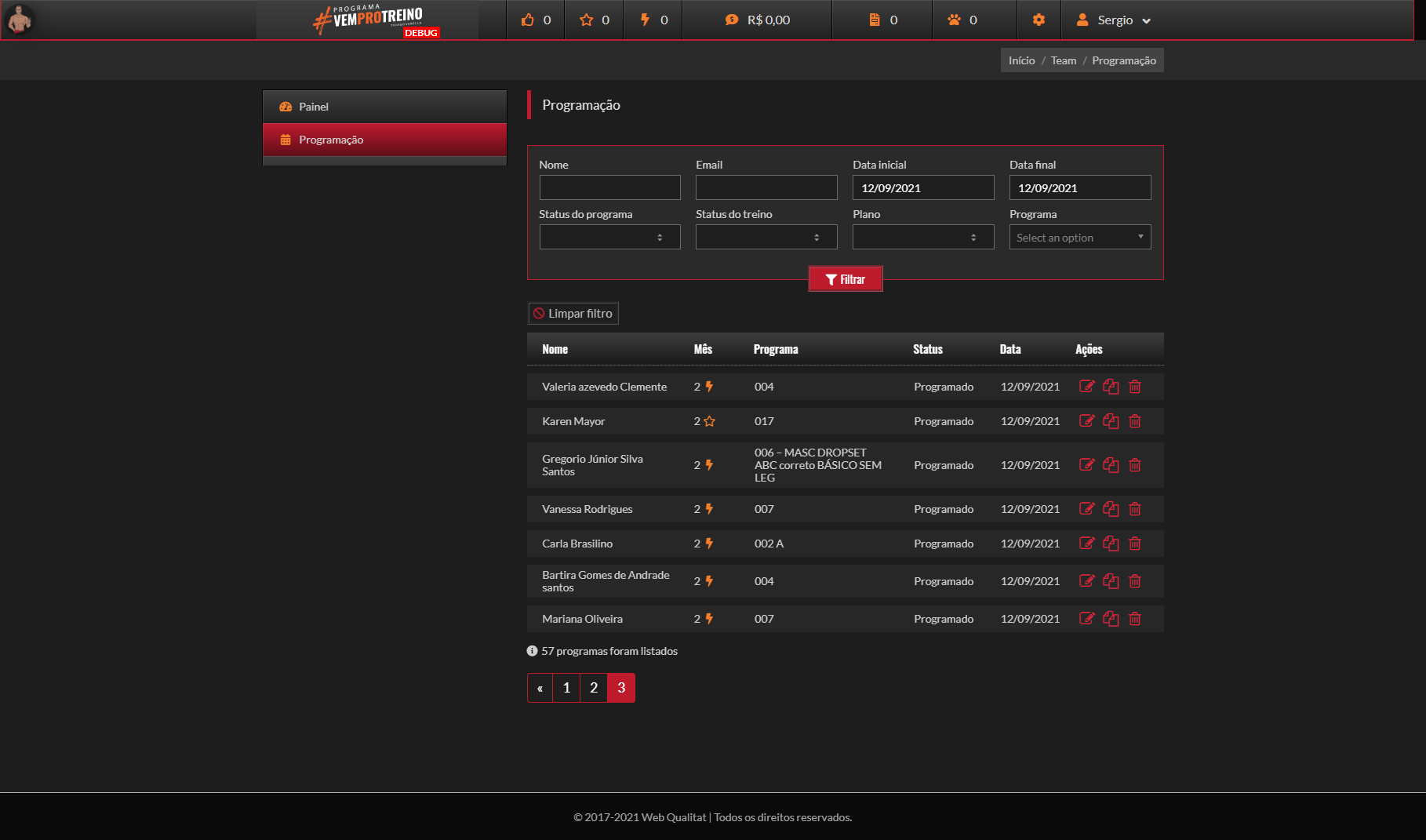Click the Limpar filtro button
1426x840 pixels.
(573, 314)
